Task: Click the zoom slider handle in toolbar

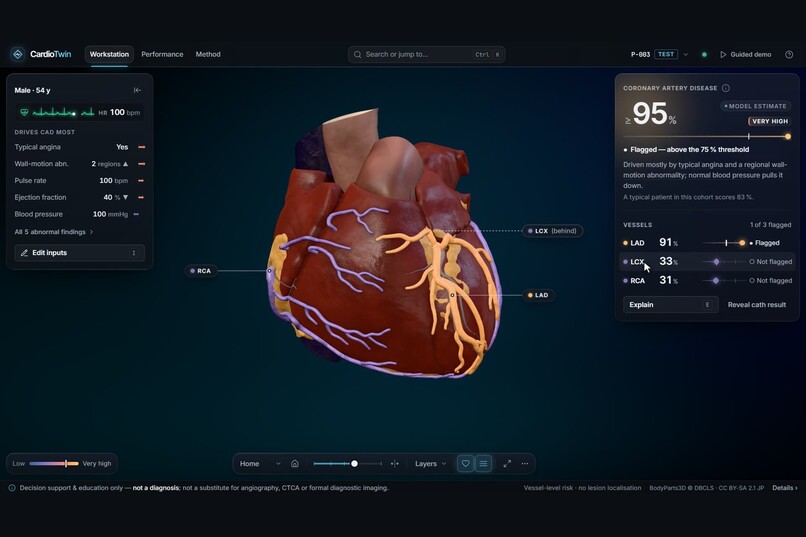Action: (354, 464)
